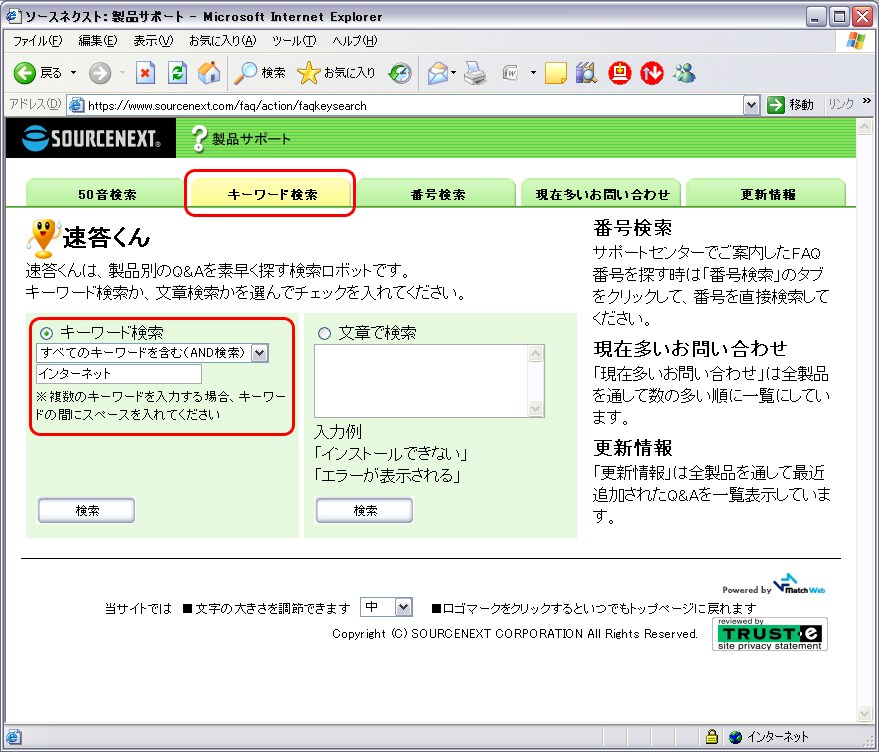879x752 pixels.
Task: Click the TRUSTe privacy statement badge
Action: click(x=770, y=634)
